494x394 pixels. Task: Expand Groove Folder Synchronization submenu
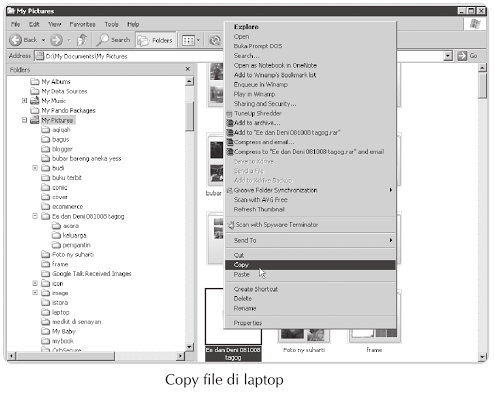pos(310,190)
